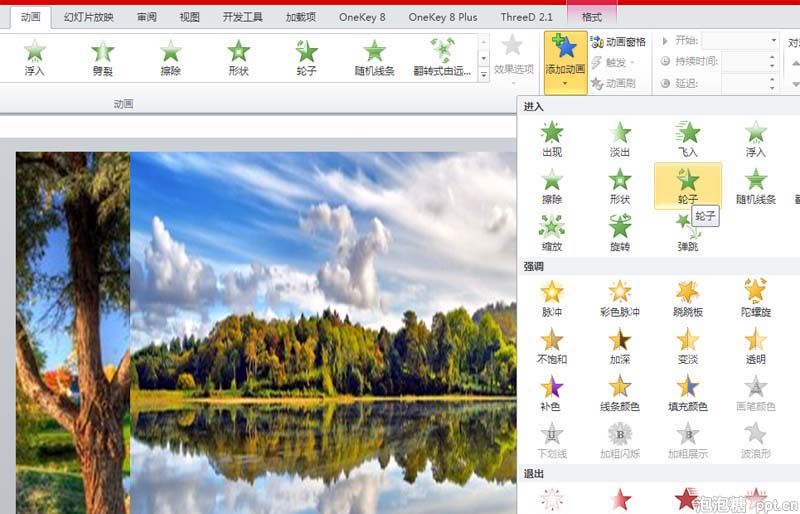Open the 动画窗格 animation pane

619,42
